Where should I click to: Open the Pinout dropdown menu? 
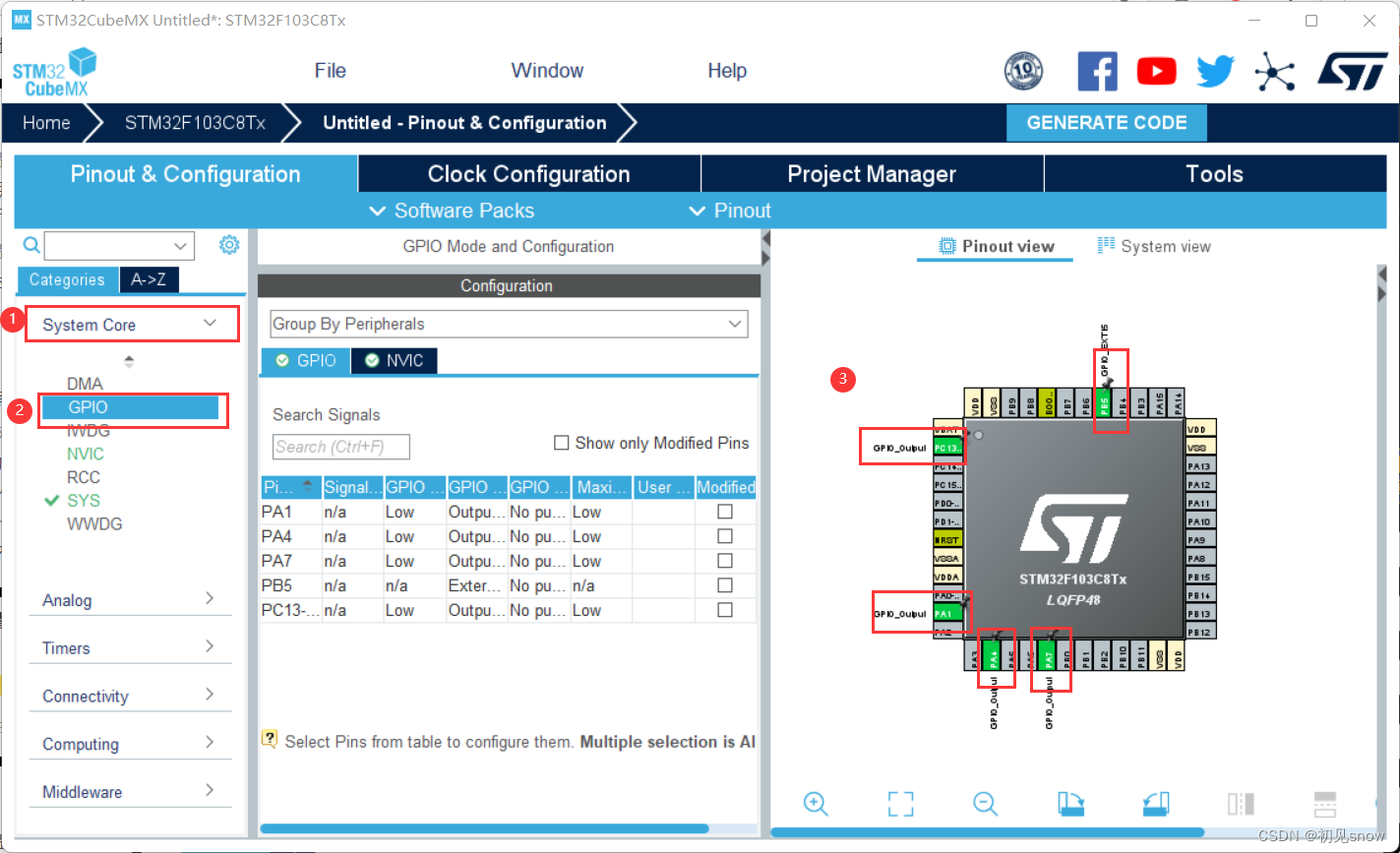730,211
